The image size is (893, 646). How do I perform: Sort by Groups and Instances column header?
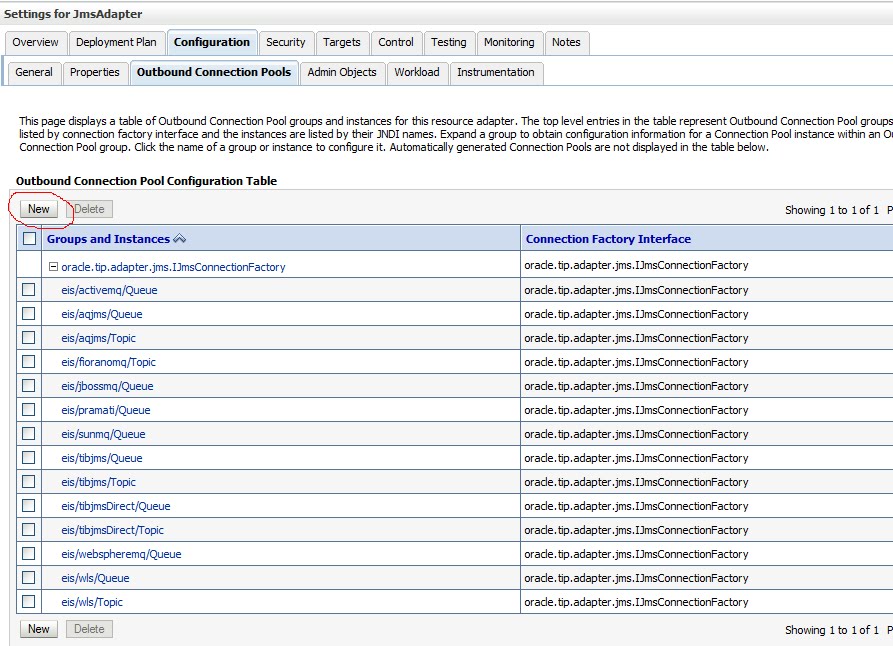coord(108,239)
